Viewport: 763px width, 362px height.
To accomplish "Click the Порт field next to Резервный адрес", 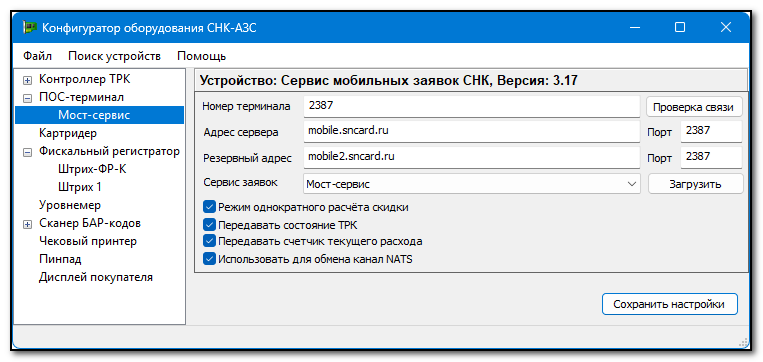I will coord(711,158).
